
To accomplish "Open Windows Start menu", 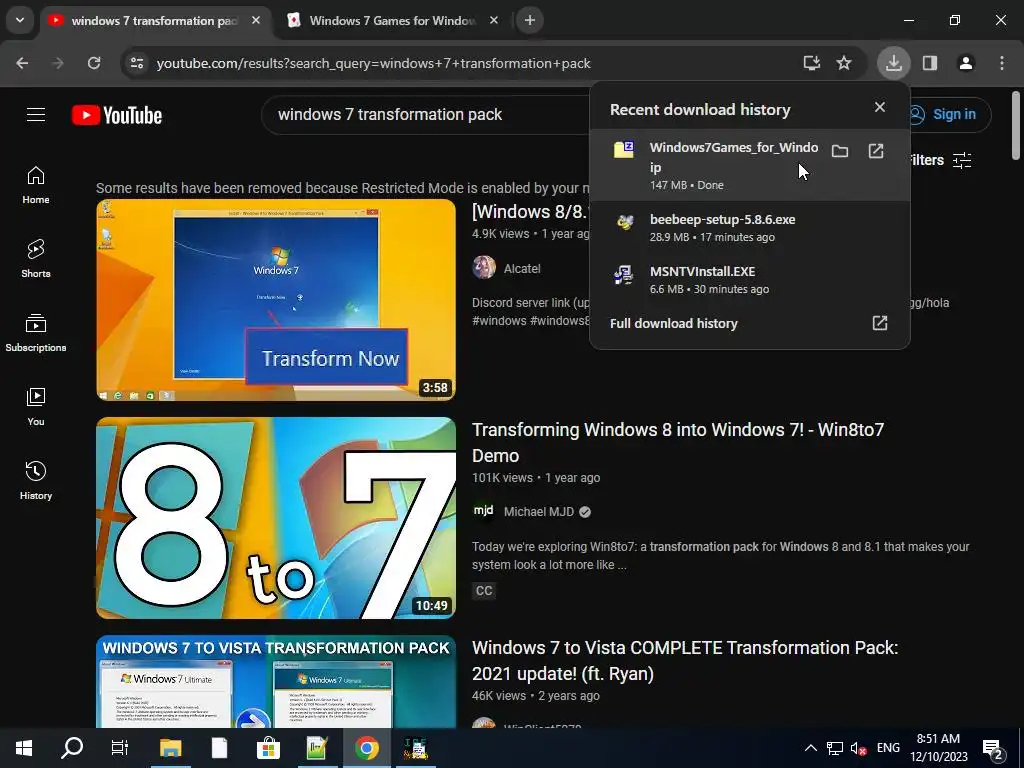I will click(24, 748).
